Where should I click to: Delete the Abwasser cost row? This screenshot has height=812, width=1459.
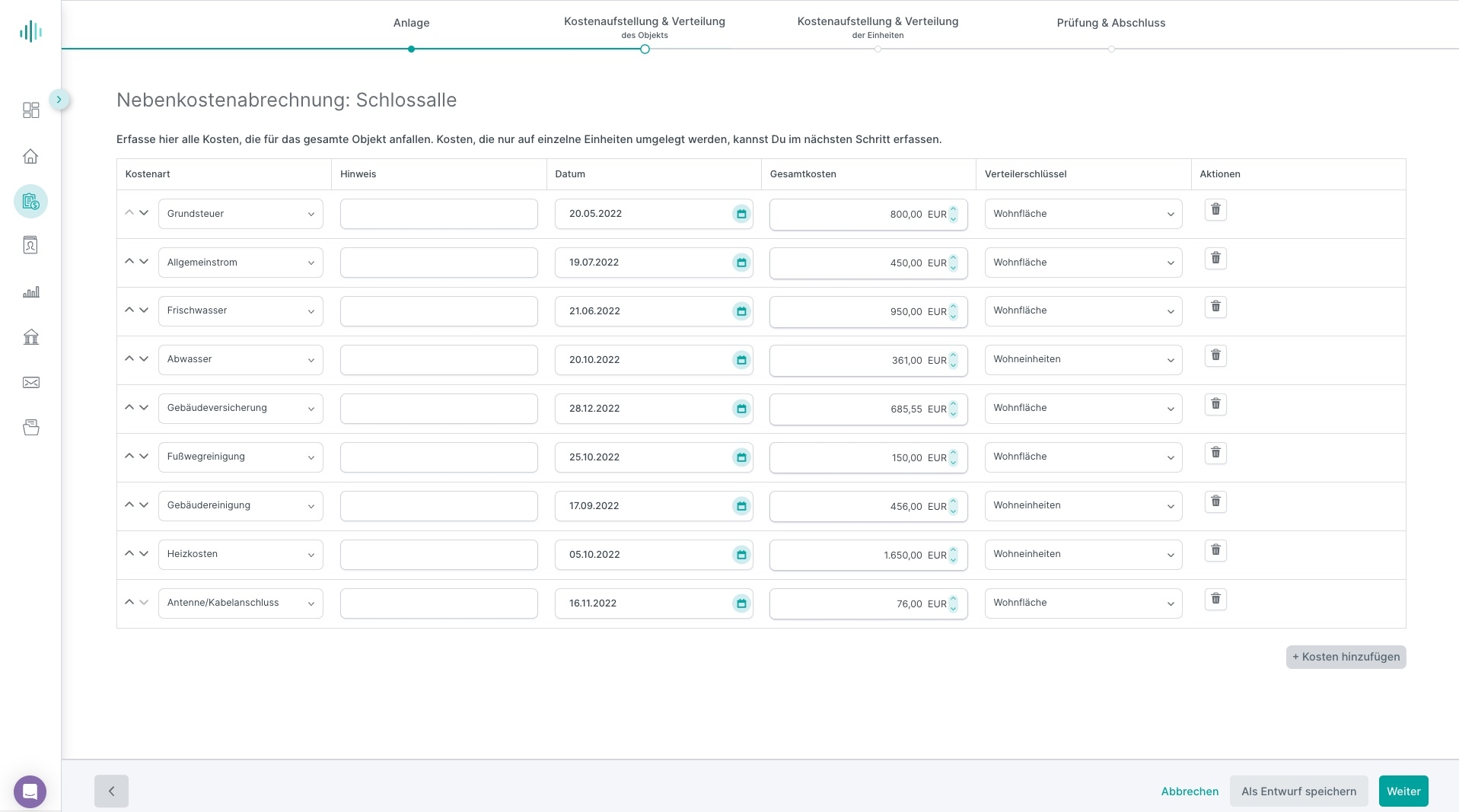[1215, 355]
